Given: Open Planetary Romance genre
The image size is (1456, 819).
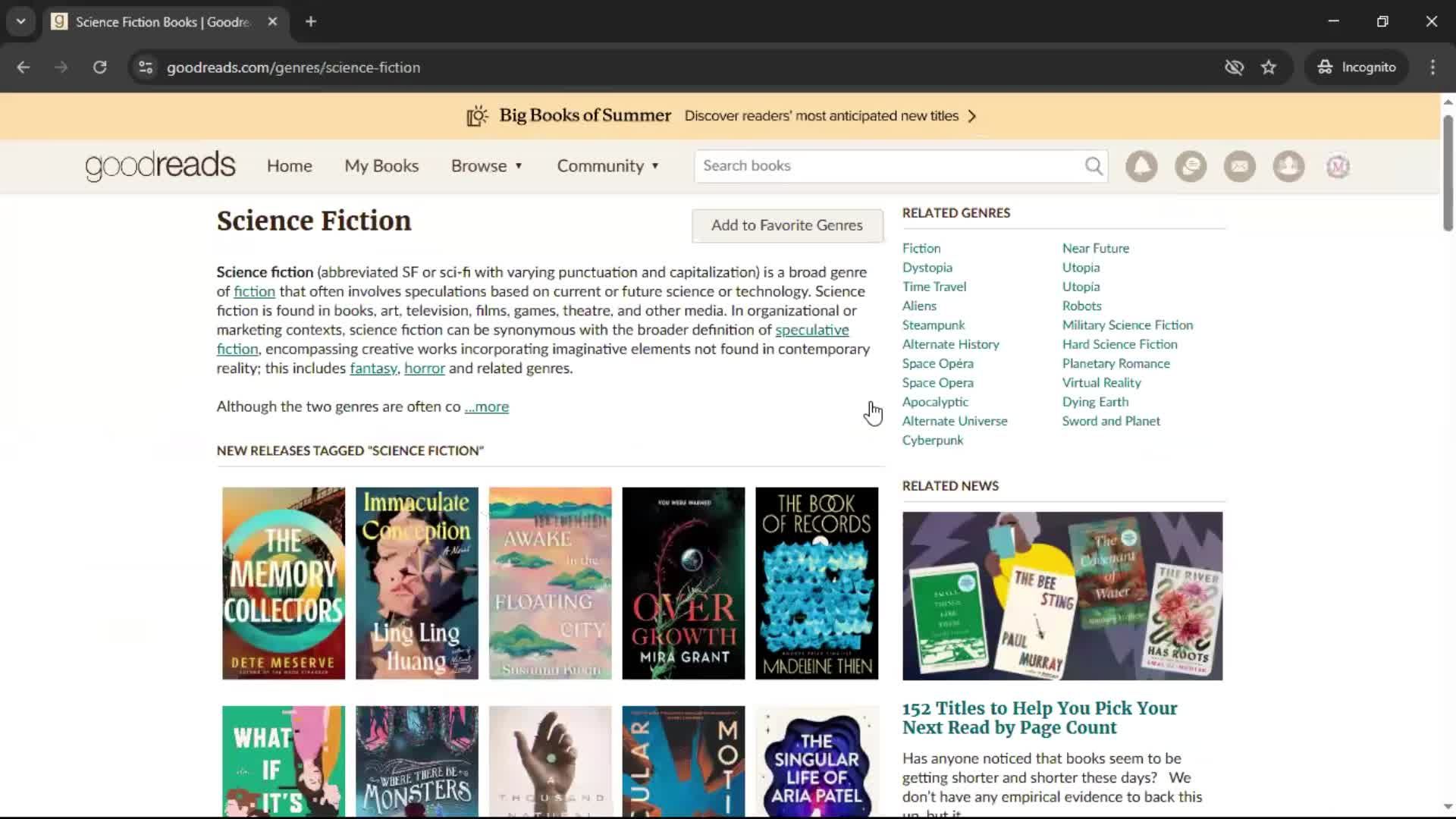Looking at the screenshot, I should click(1116, 363).
